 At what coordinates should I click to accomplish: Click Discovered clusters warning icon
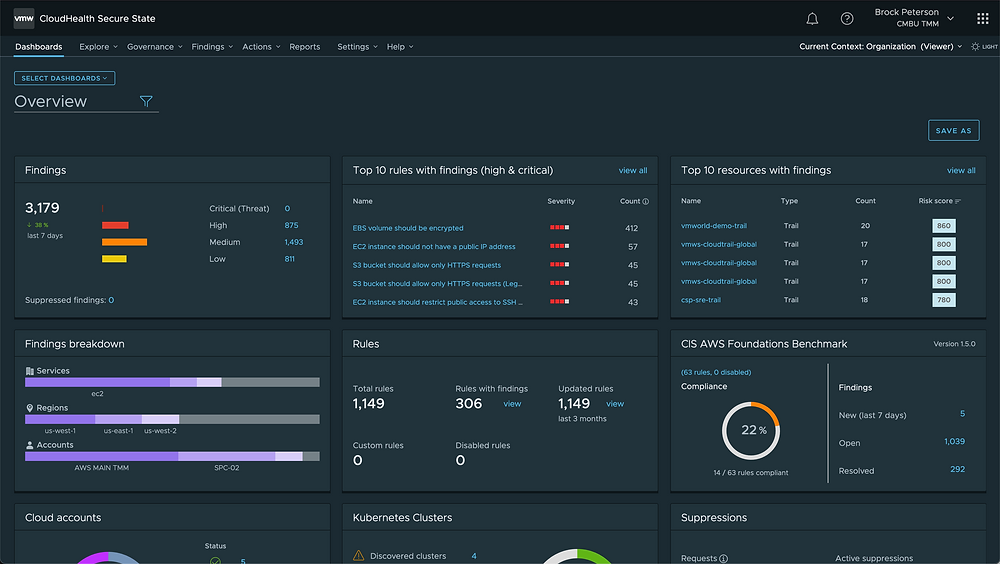(358, 556)
